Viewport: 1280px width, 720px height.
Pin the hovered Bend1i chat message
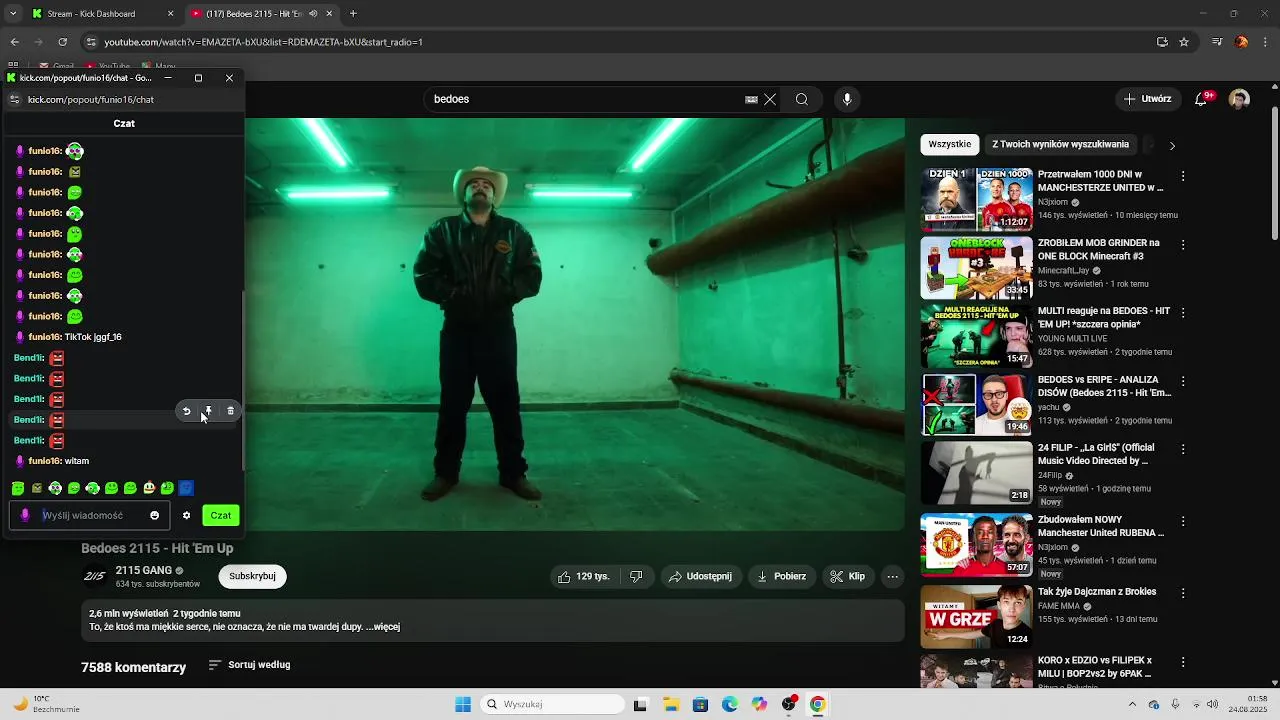click(208, 411)
